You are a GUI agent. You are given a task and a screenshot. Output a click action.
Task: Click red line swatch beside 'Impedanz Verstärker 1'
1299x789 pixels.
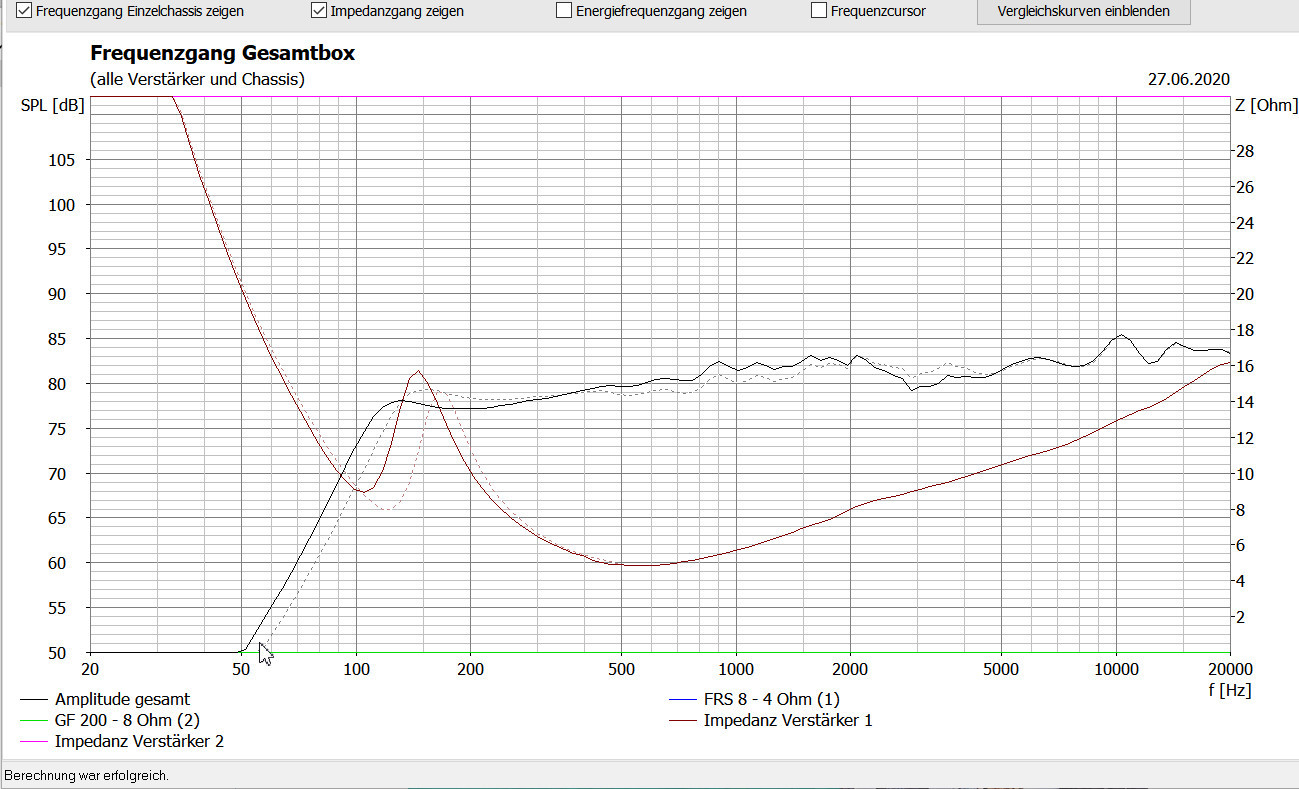tap(682, 720)
